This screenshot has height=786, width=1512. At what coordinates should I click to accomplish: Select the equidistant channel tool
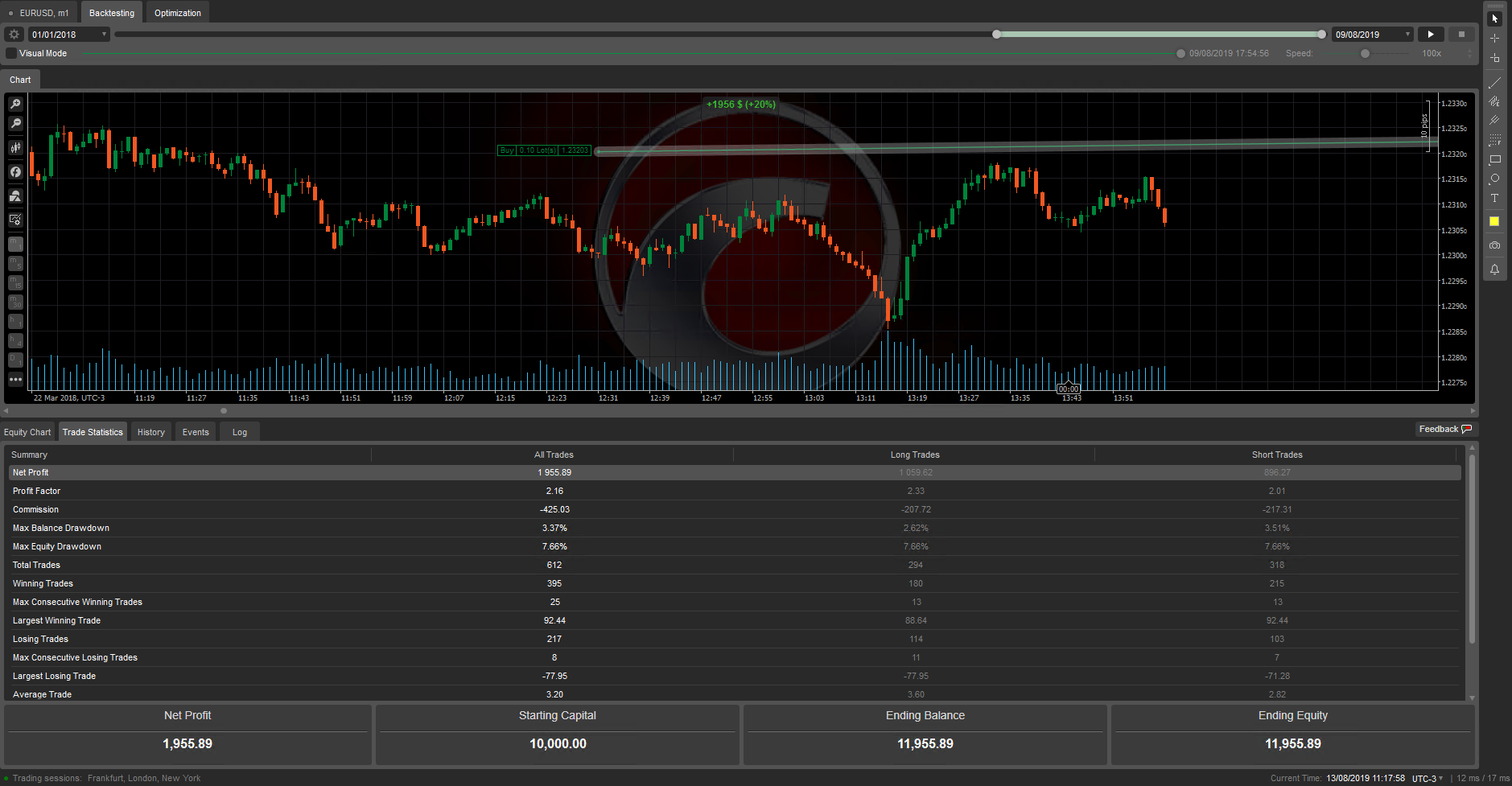tap(1494, 101)
